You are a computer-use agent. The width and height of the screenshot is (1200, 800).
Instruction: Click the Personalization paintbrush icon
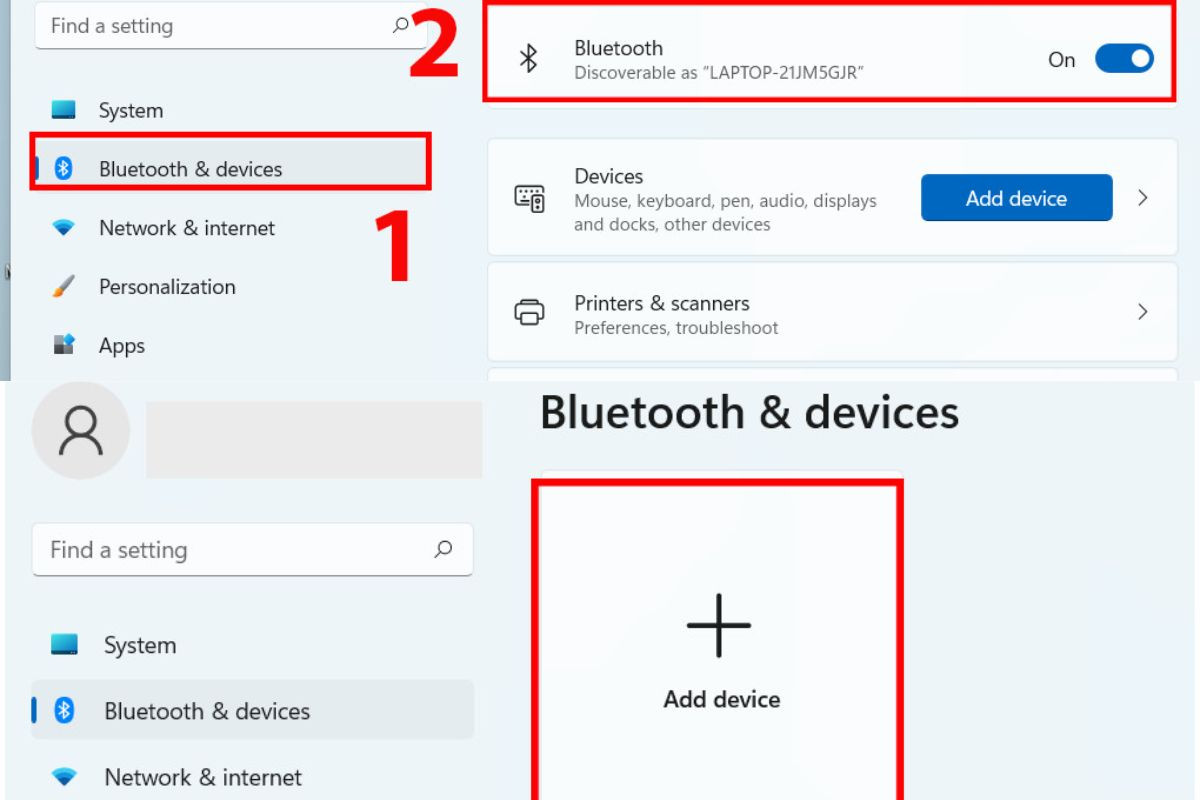pyautogui.click(x=63, y=286)
